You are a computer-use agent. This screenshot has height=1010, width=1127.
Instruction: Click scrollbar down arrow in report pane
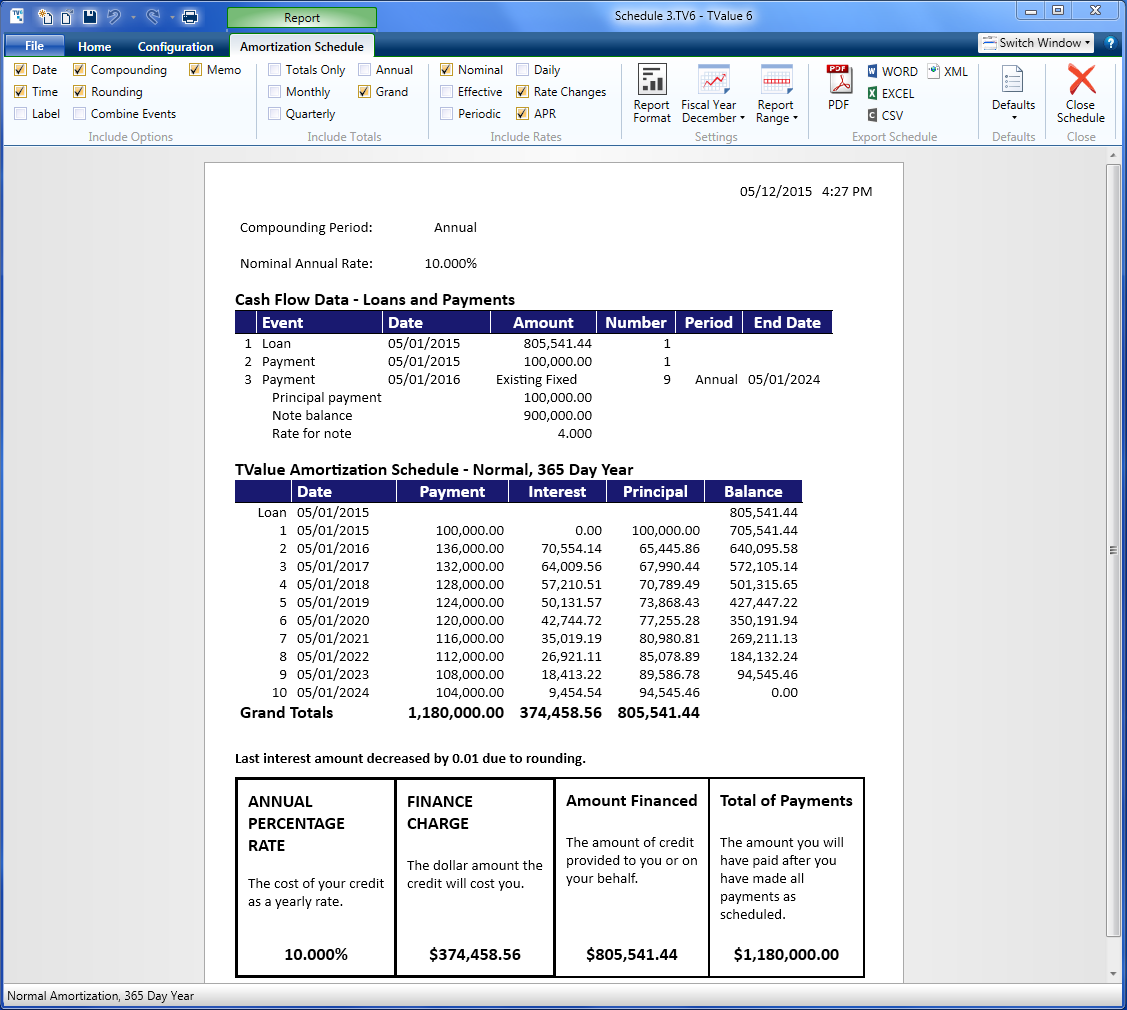(x=1113, y=974)
